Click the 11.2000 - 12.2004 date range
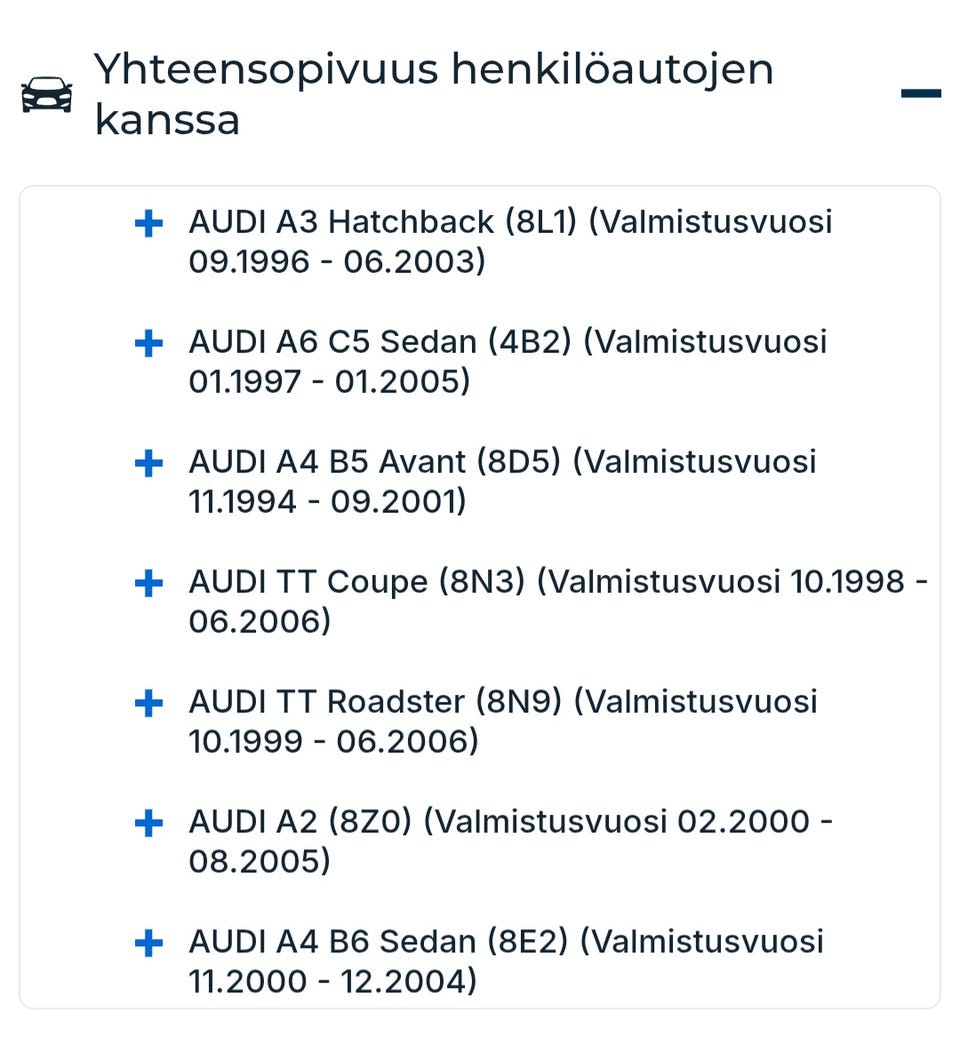Screen dimensions: 960x1052 [332, 982]
